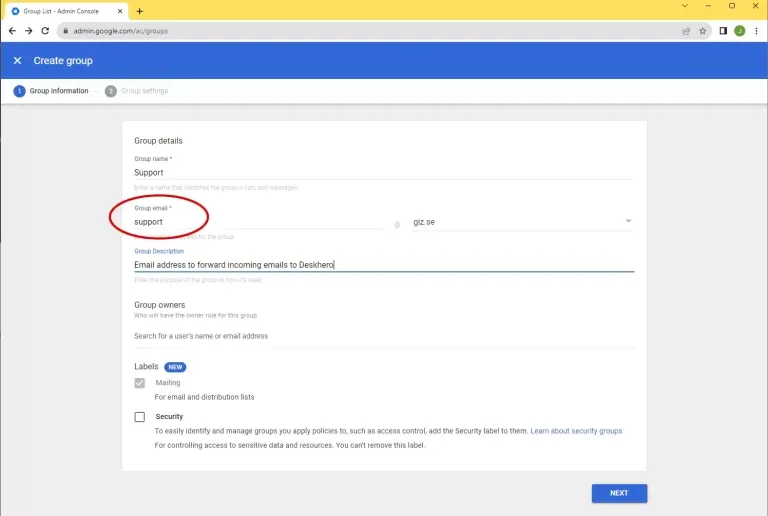768x516 pixels.
Task: Go to step 1 Group information
Action: point(51,91)
